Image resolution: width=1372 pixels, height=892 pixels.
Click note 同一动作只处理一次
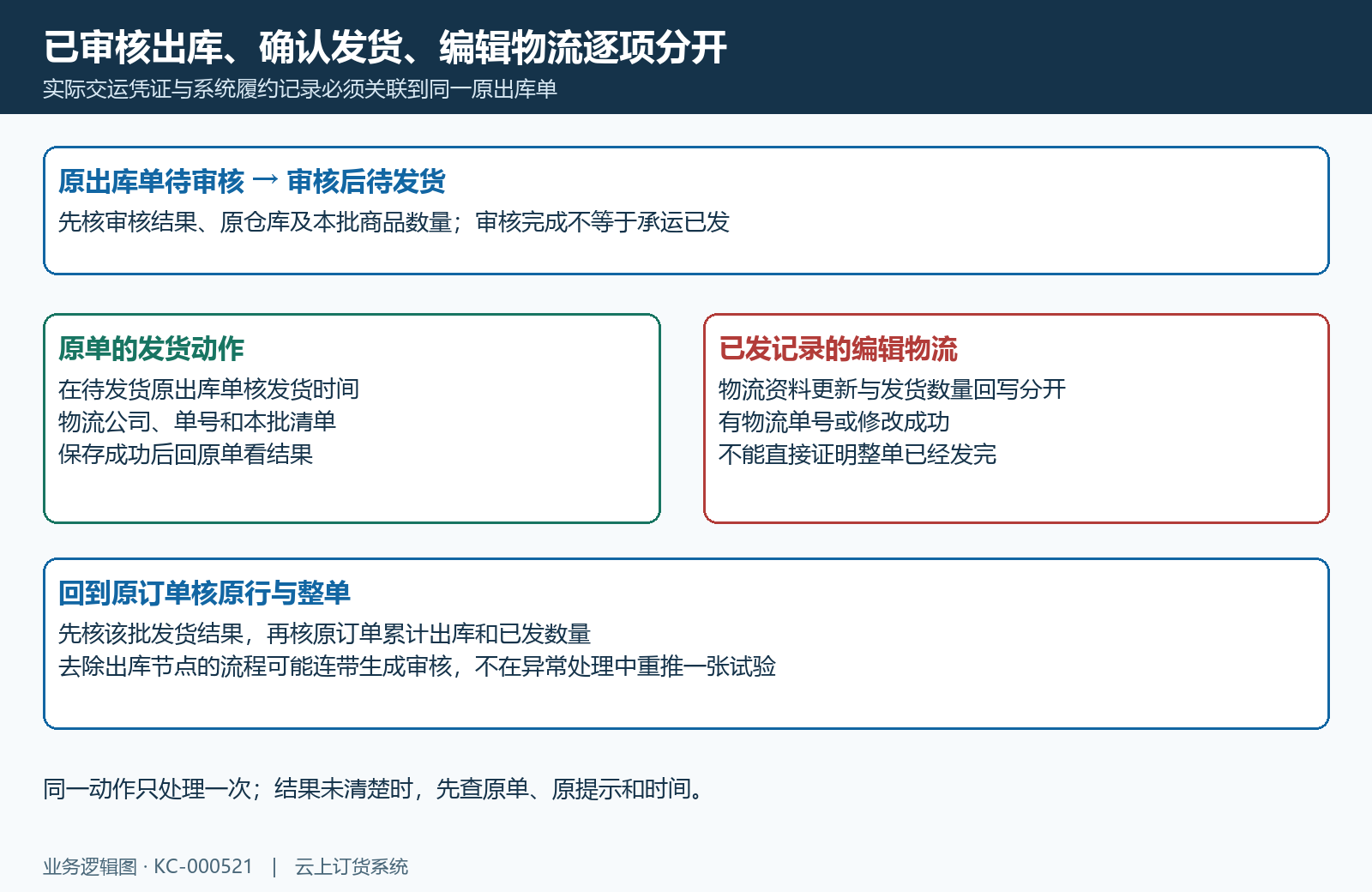pos(147,789)
